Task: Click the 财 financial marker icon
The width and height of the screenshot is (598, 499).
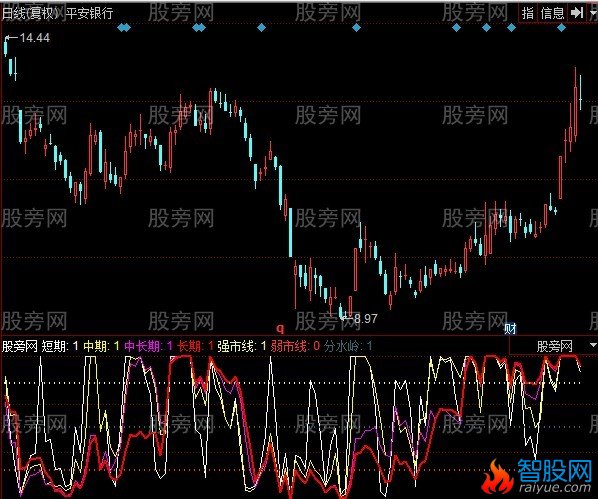Action: (510, 328)
